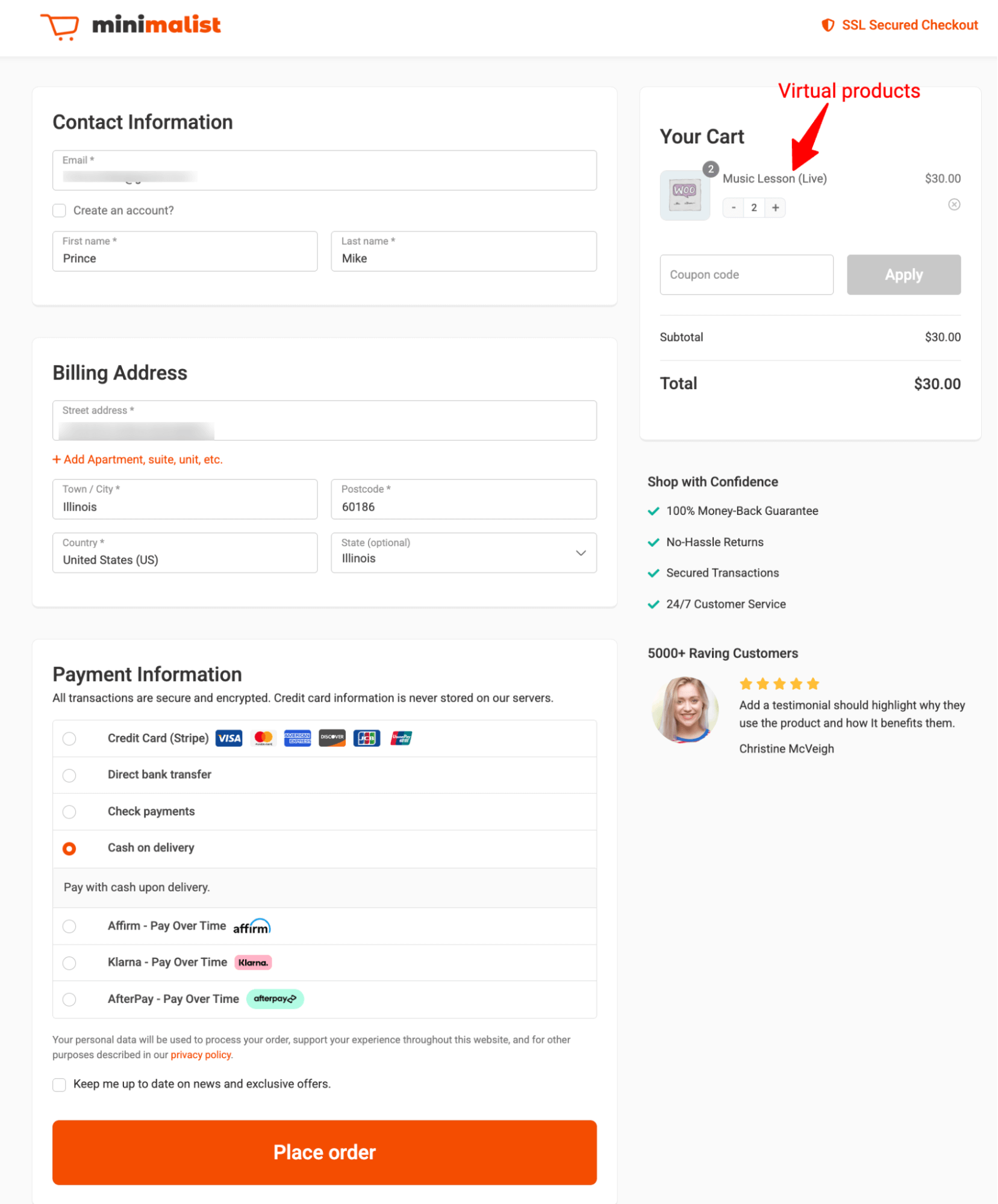Decrease Music Lesson quantity with minus
The width and height of the screenshot is (998, 1204).
(733, 208)
